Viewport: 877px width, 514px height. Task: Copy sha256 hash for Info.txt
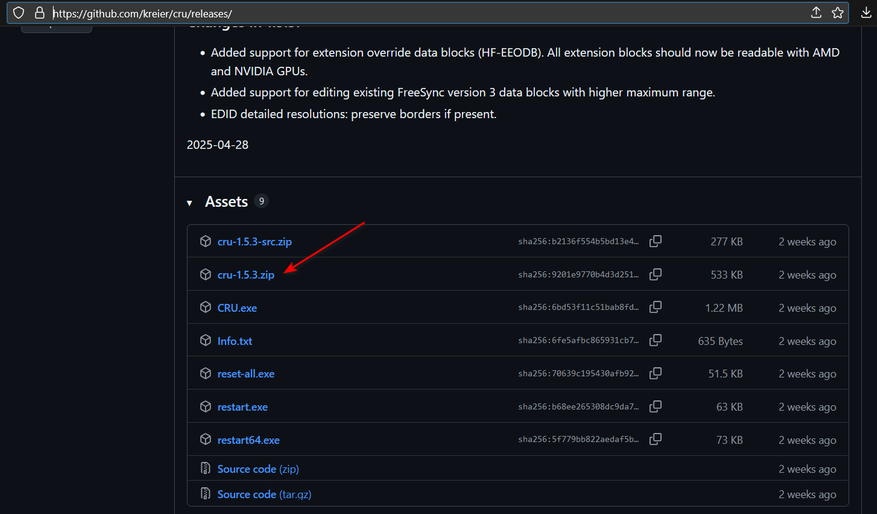pyautogui.click(x=656, y=341)
